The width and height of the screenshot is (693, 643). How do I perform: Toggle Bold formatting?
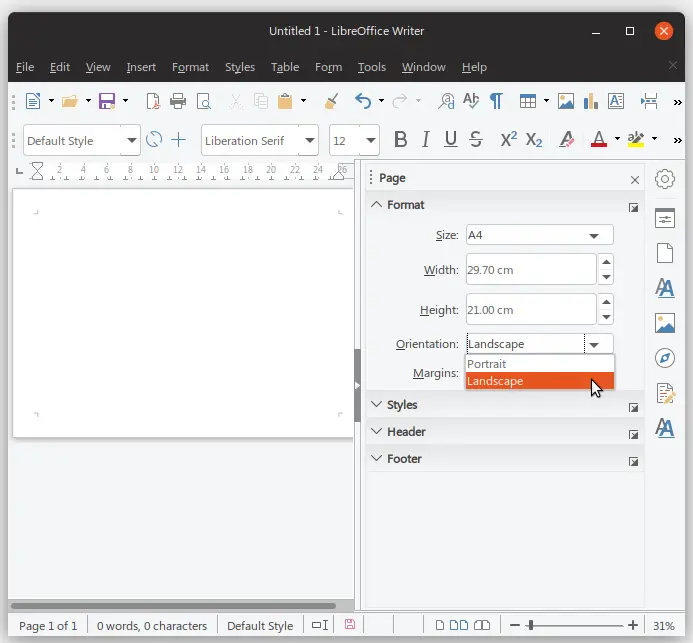coord(400,140)
